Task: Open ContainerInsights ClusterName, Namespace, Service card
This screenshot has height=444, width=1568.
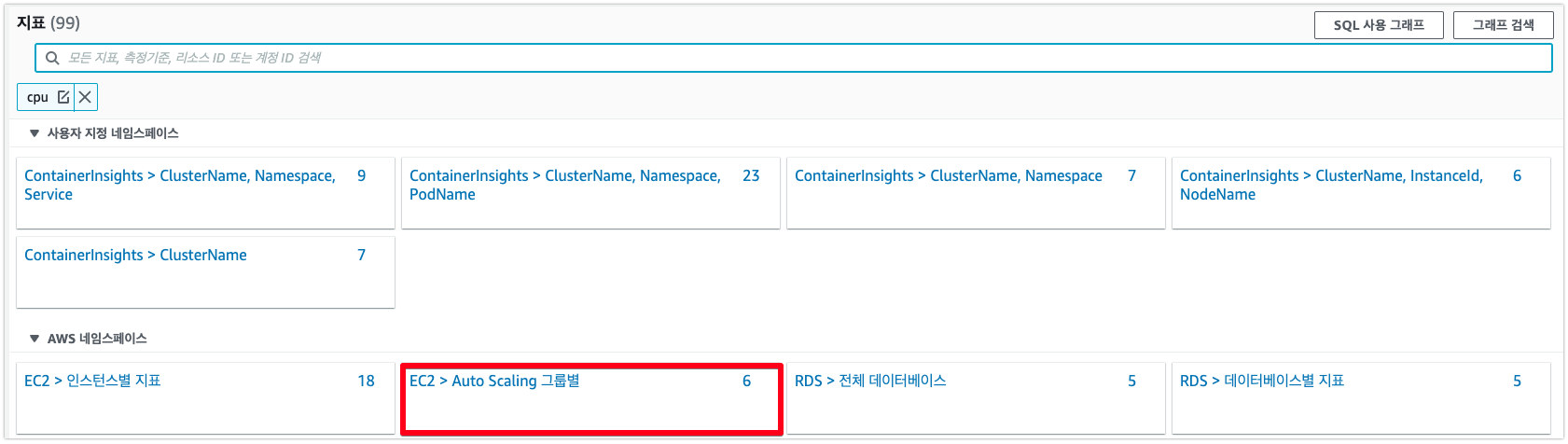Action: 205,192
